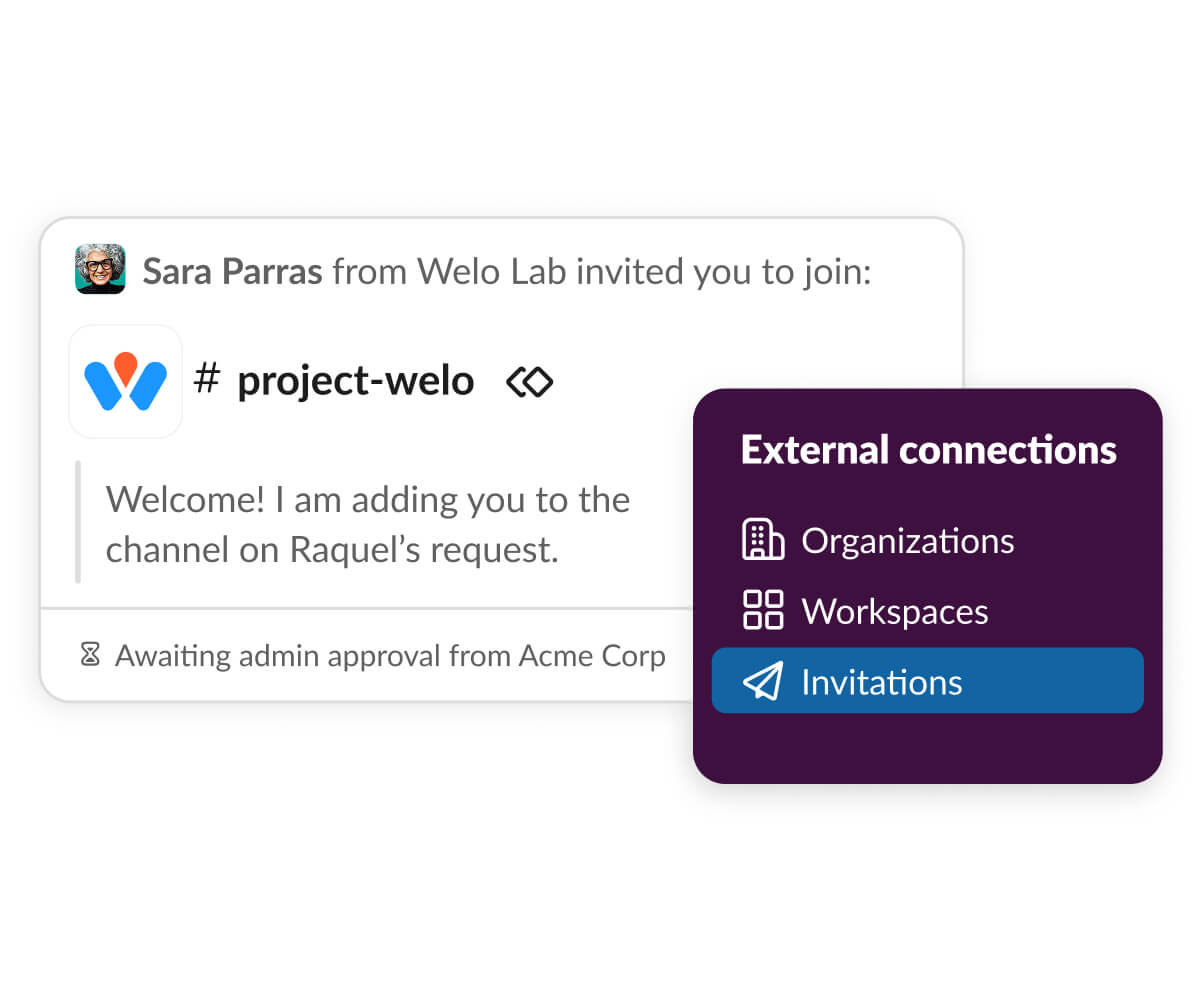Viewport: 1200px width, 1000px height.
Task: Click the shared channel diamond icon
Action: (x=530, y=381)
